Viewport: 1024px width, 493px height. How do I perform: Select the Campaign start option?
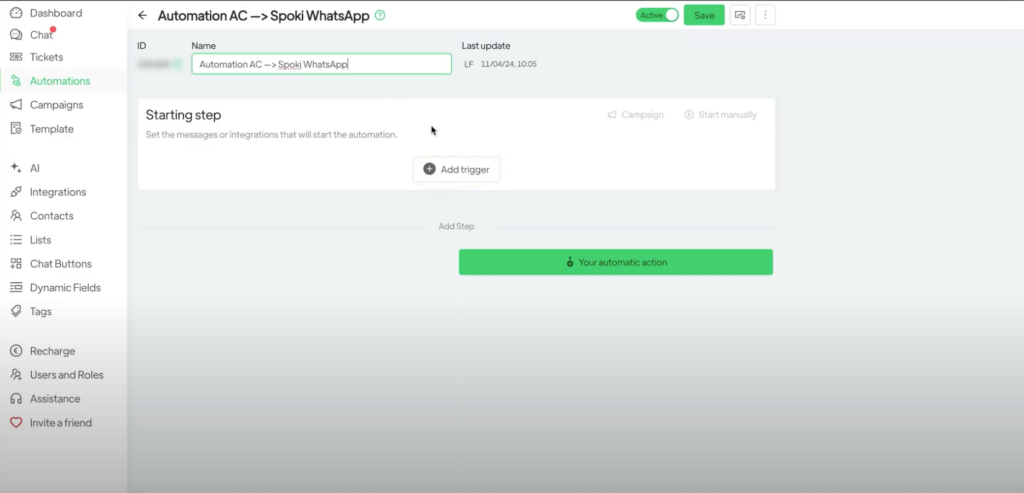coord(635,115)
